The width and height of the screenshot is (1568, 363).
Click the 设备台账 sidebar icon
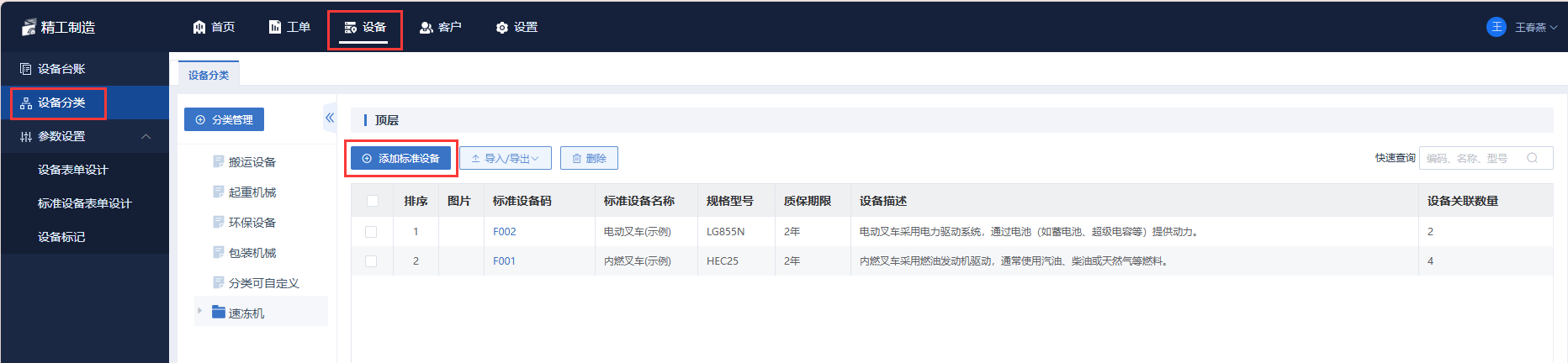coord(26,69)
